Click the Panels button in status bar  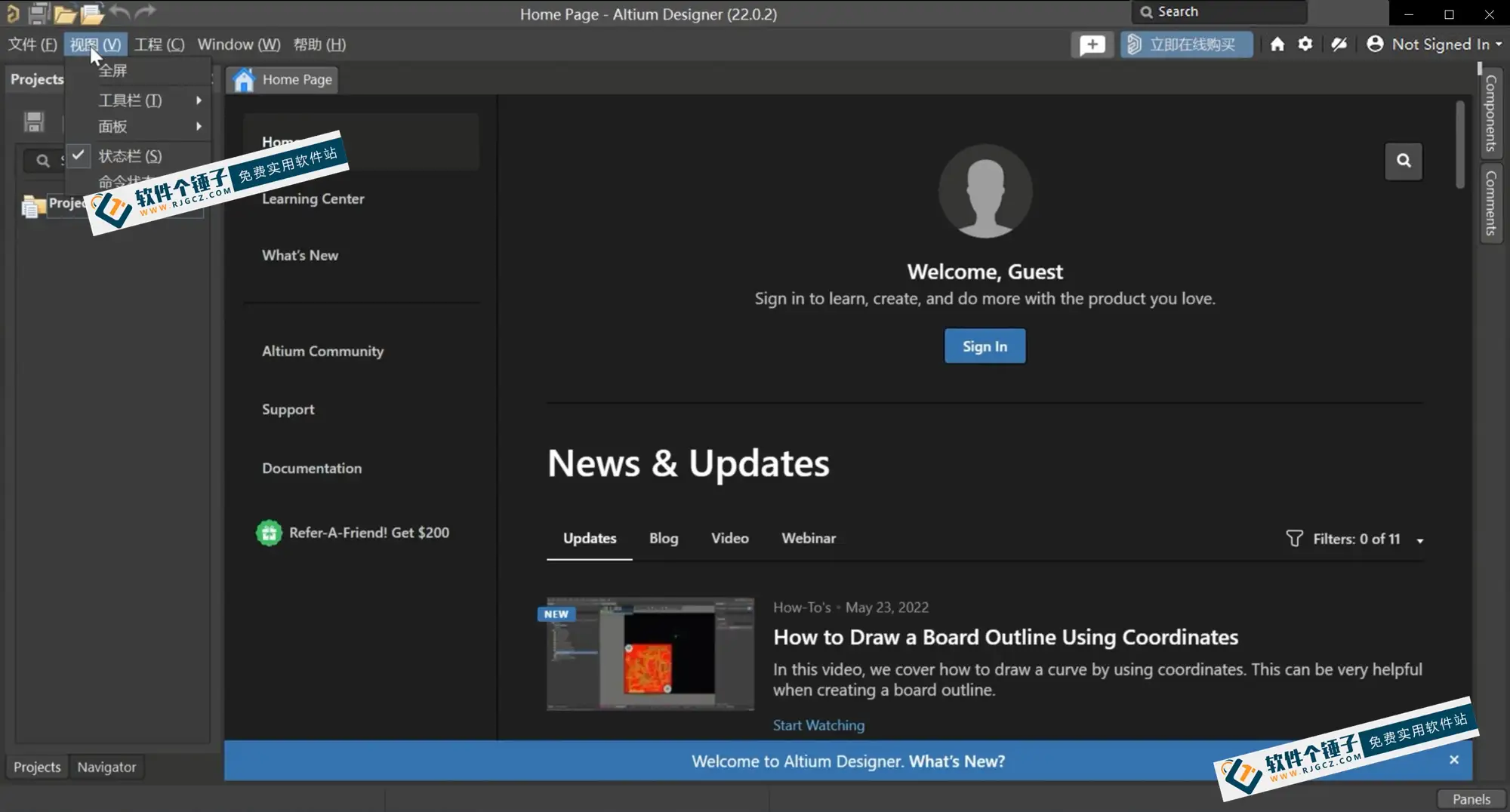[x=1471, y=799]
